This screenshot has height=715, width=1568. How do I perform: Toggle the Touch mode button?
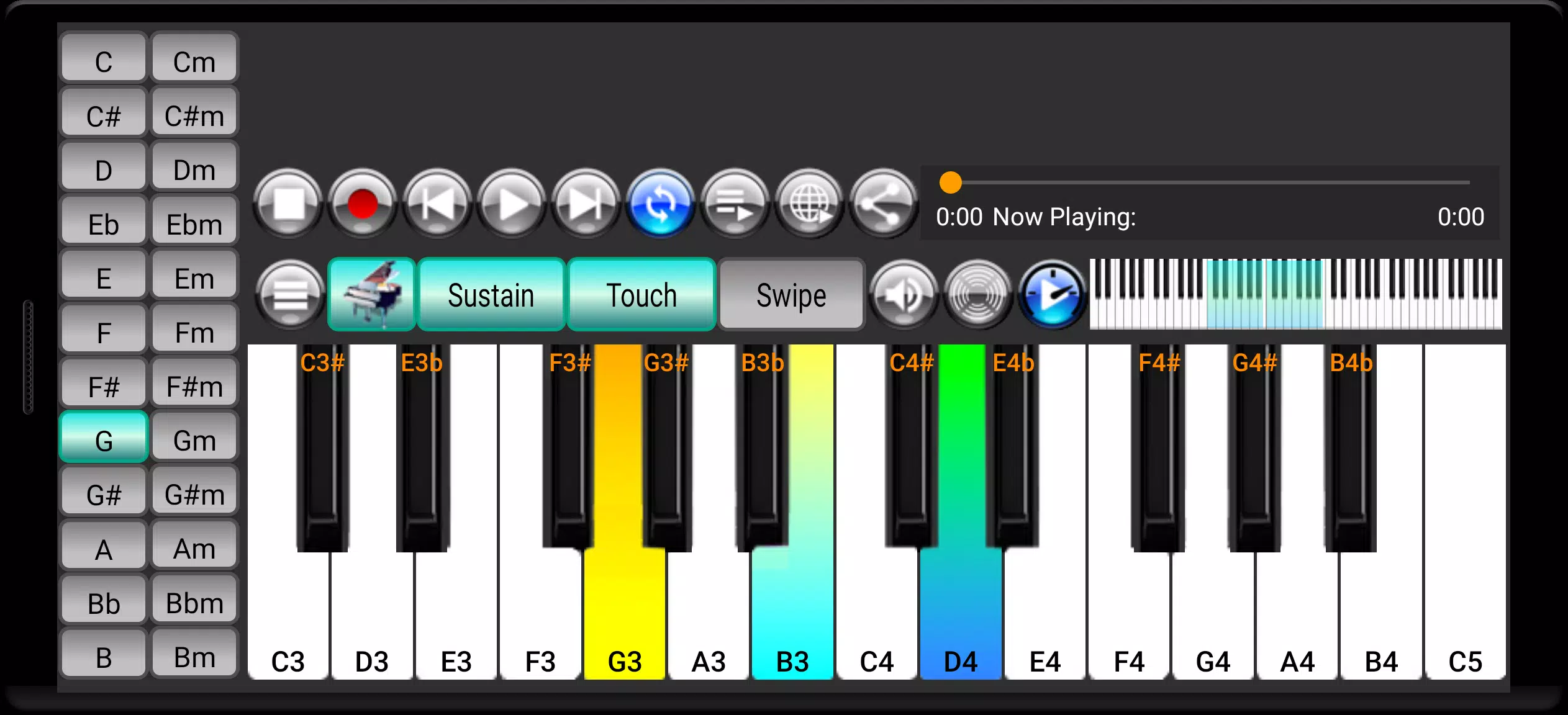pos(642,295)
